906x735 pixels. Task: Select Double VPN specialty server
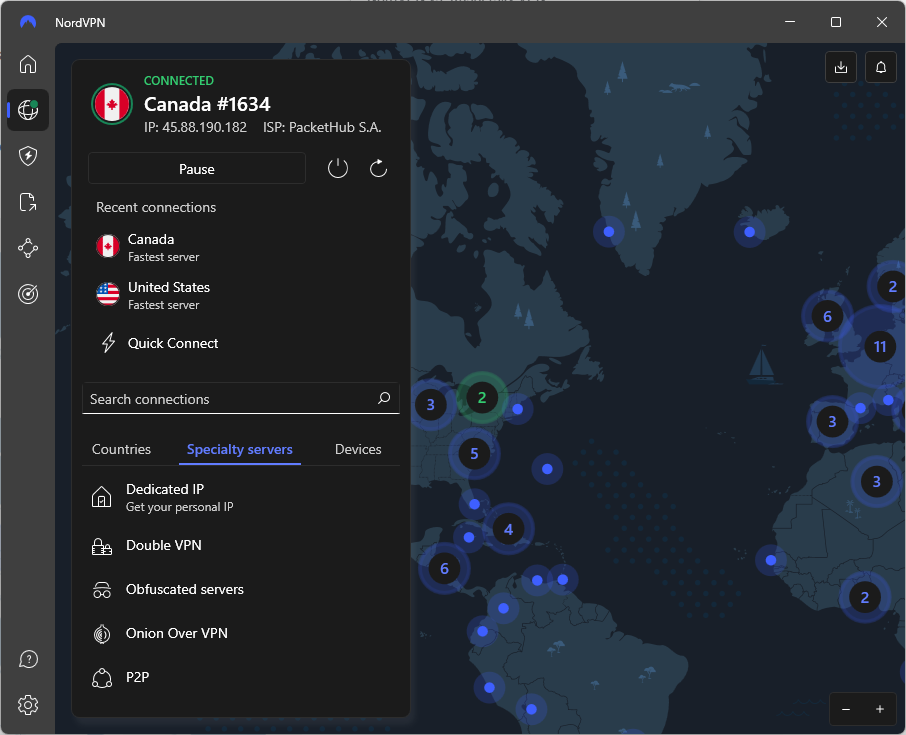[x=241, y=545]
